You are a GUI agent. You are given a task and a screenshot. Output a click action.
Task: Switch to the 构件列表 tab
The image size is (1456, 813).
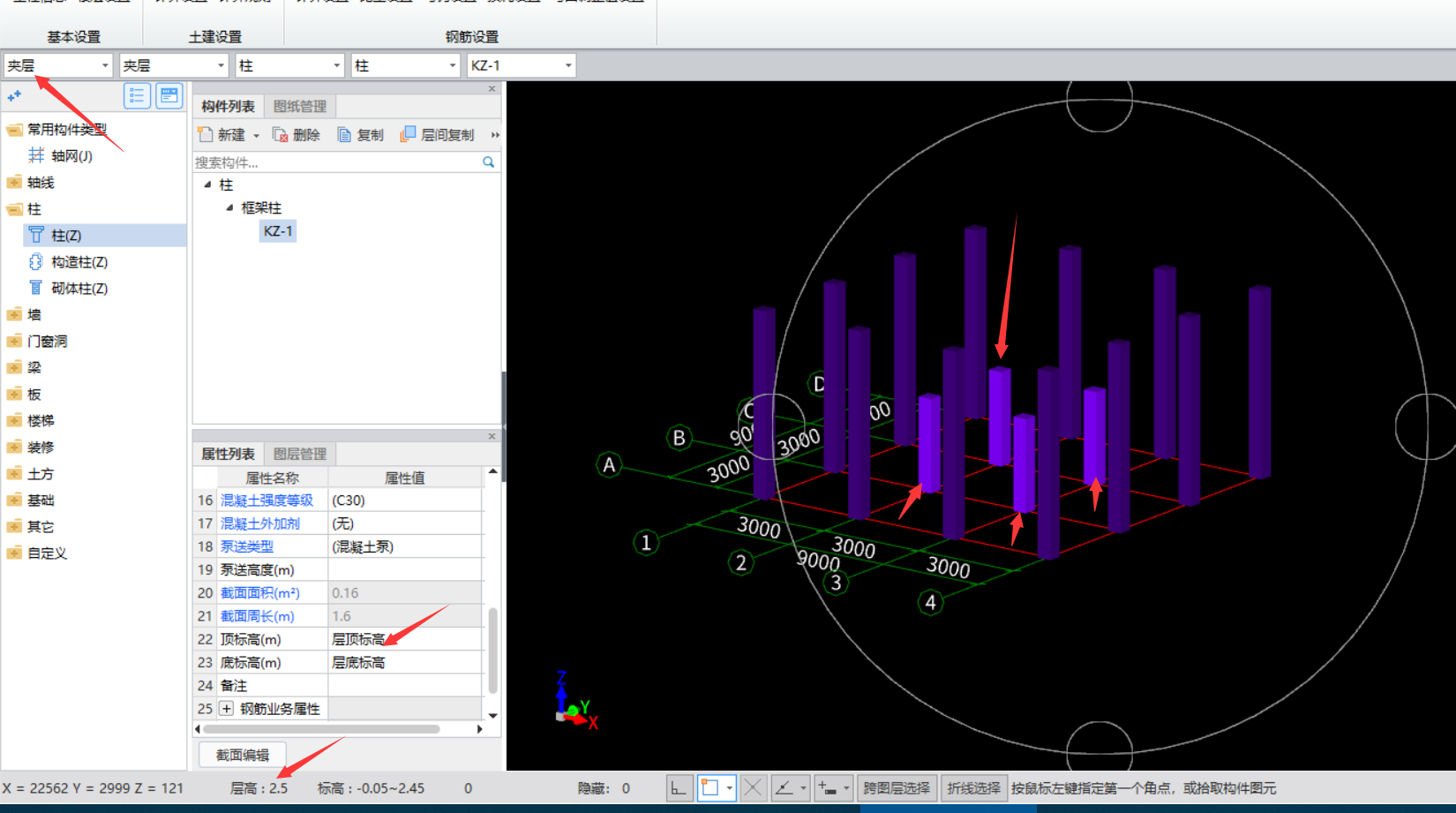(x=228, y=106)
